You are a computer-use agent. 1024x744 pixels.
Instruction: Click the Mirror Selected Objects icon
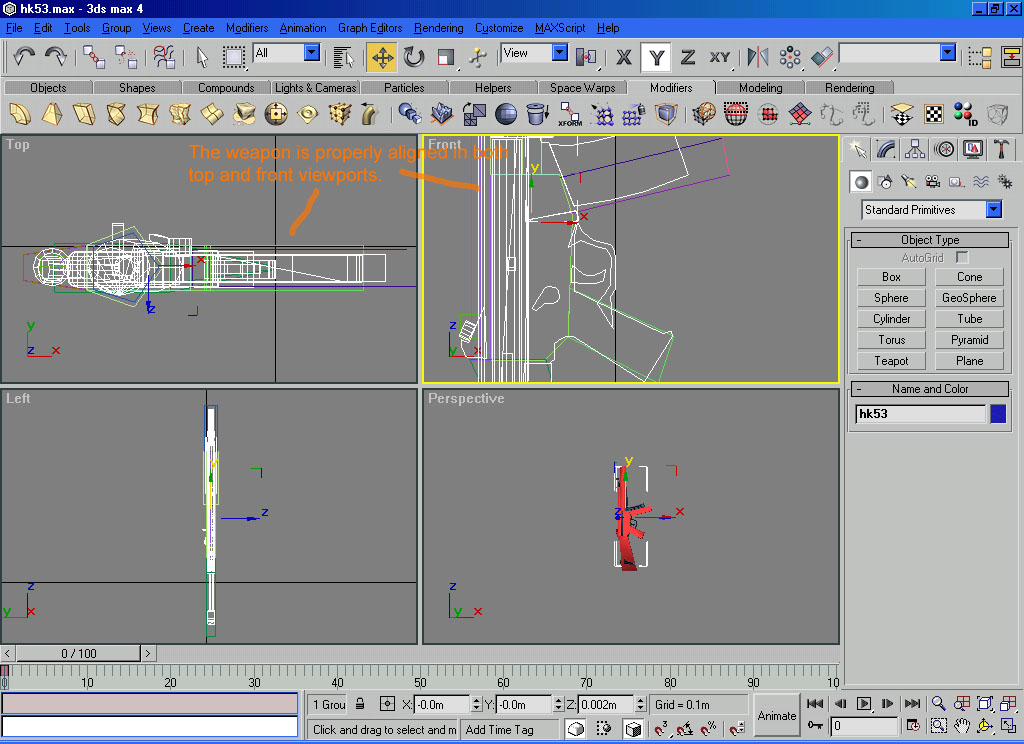[x=758, y=57]
